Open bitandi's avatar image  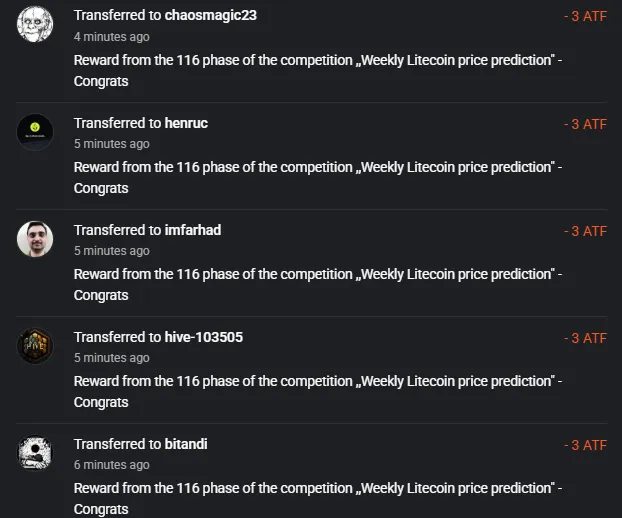point(35,453)
